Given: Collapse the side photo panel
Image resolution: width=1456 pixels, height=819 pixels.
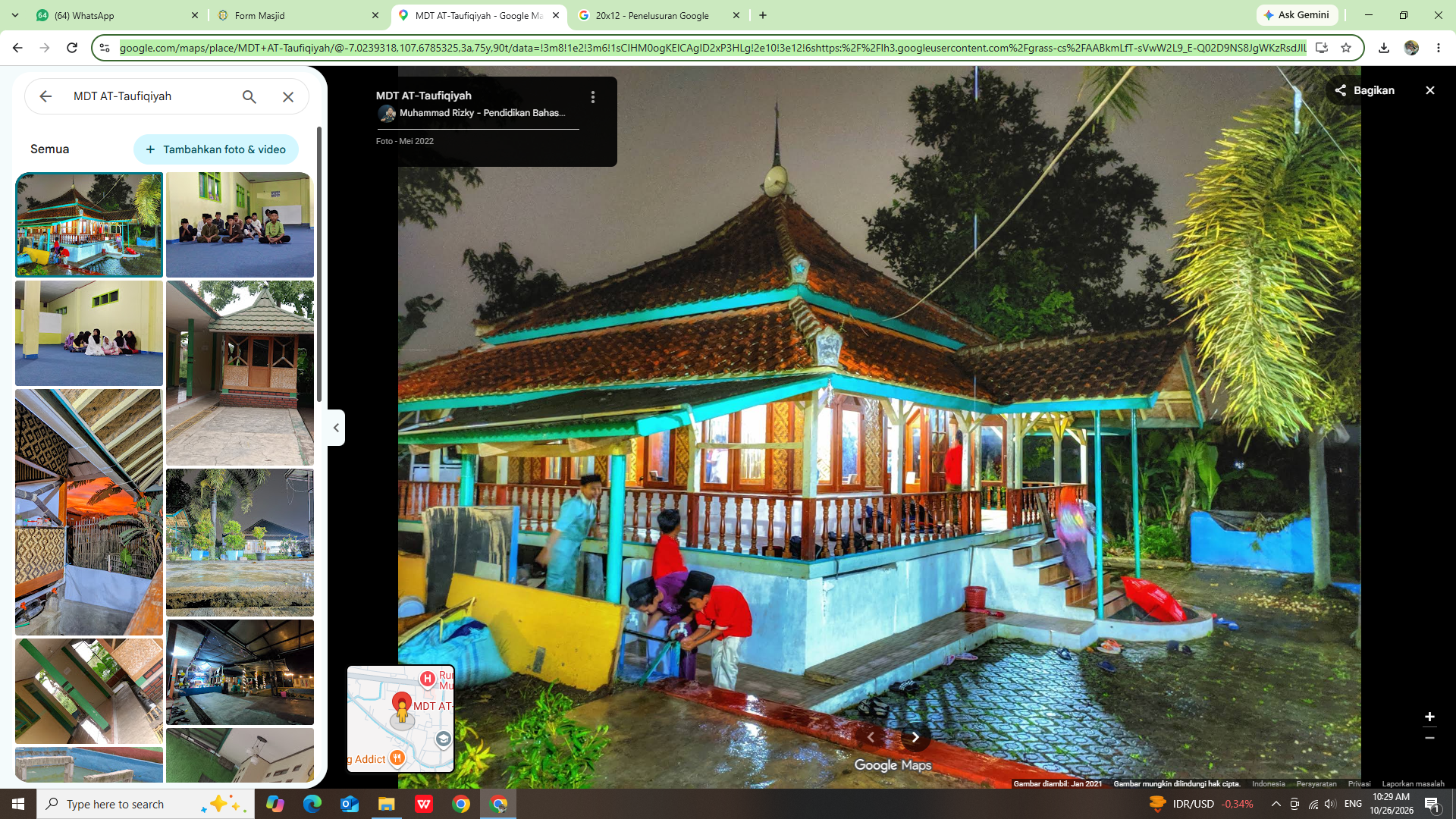Looking at the screenshot, I should 336,428.
